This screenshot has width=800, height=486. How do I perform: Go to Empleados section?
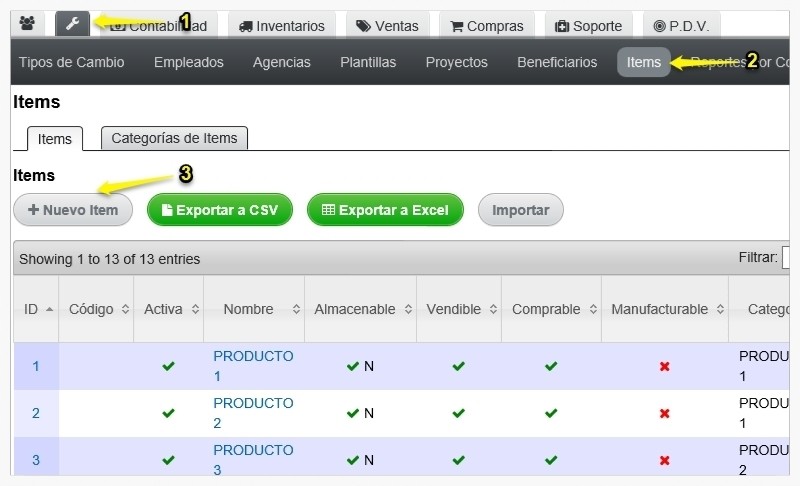tap(189, 62)
